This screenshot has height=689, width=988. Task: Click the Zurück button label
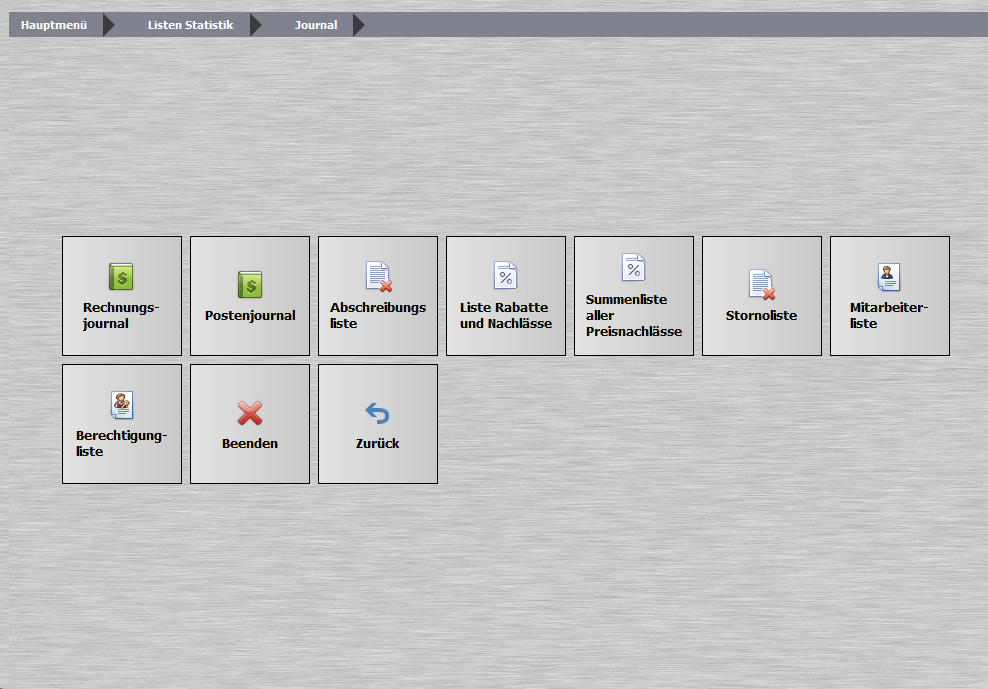tap(377, 443)
